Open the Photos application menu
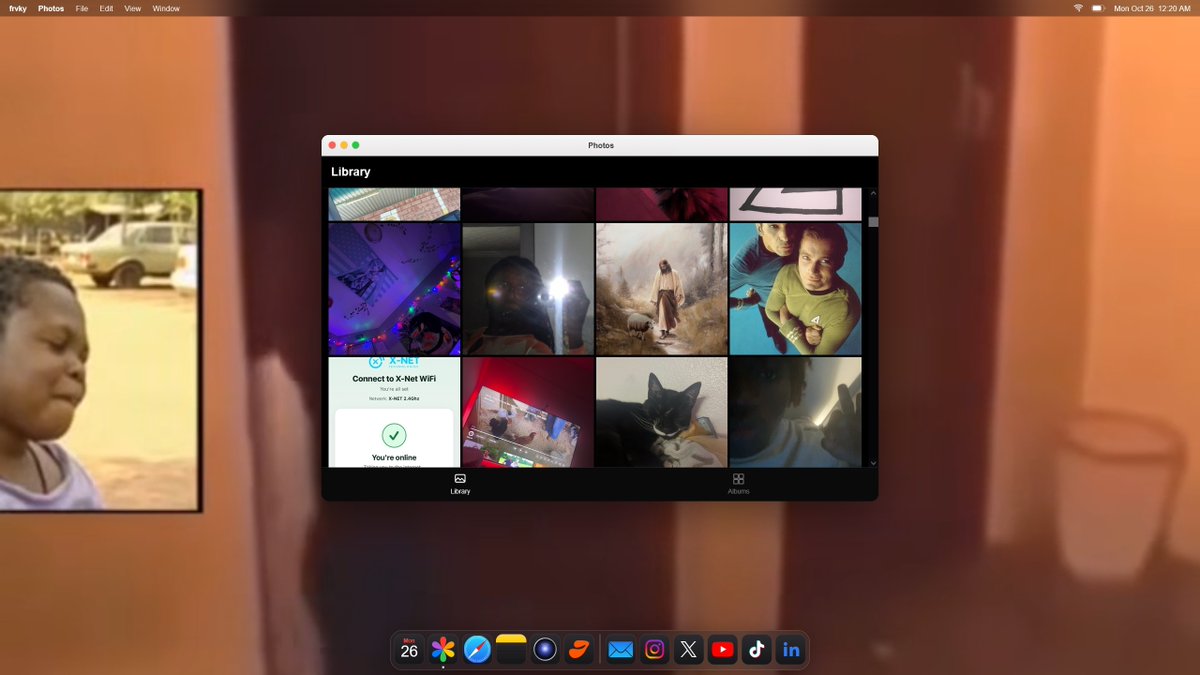The image size is (1200, 675). point(51,8)
